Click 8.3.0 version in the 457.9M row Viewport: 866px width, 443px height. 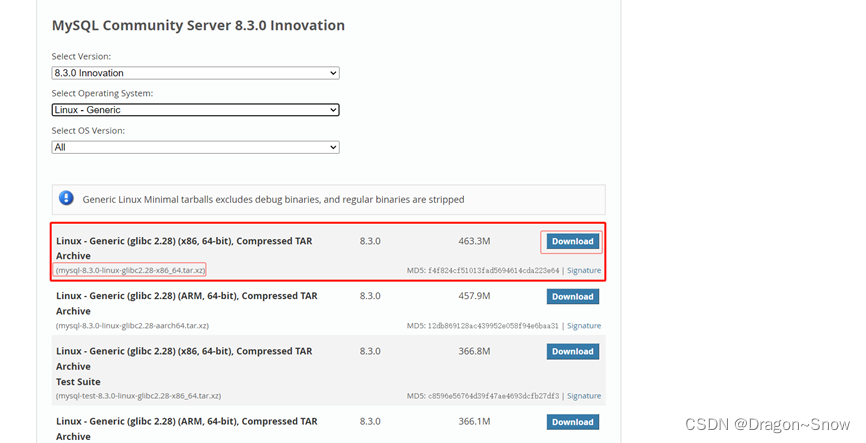(370, 296)
